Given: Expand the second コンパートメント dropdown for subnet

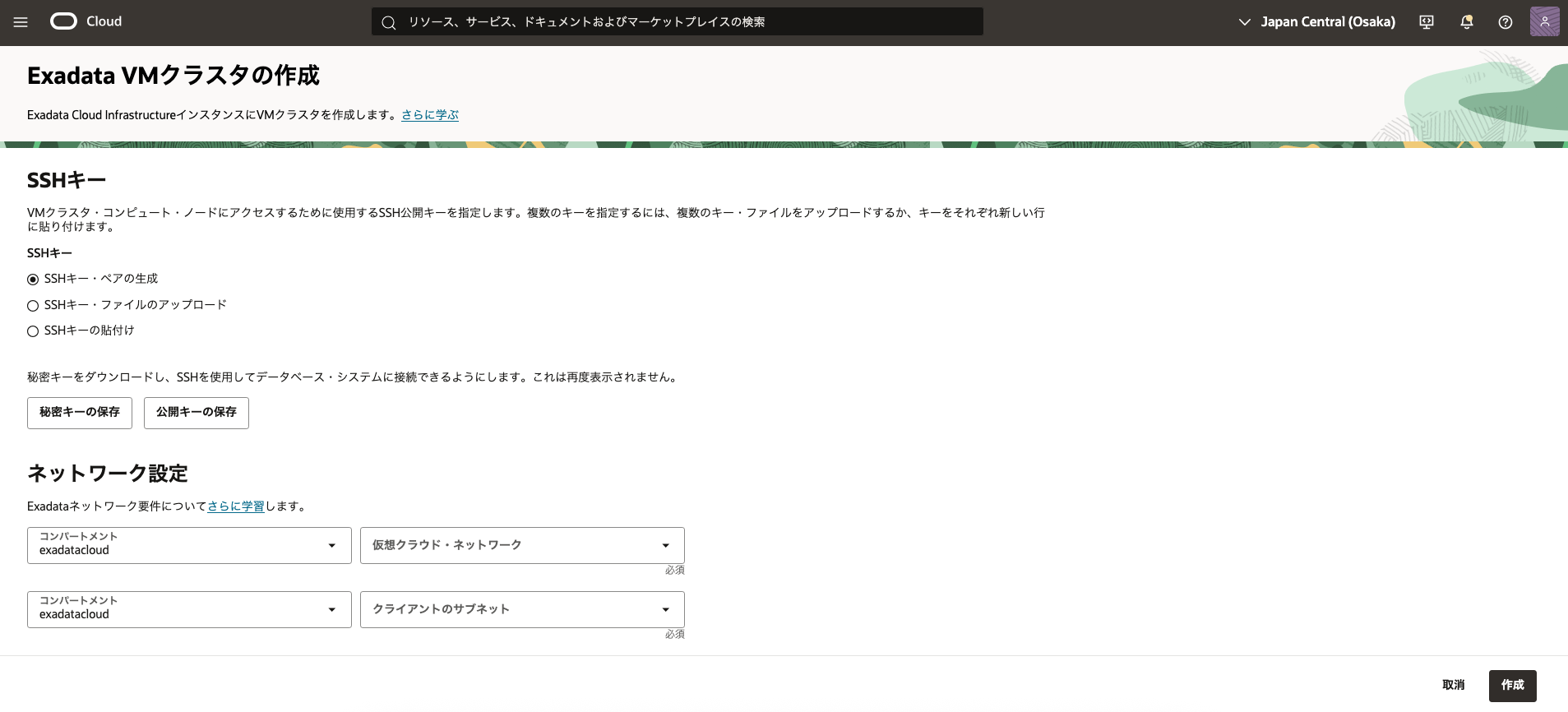Looking at the screenshot, I should [x=189, y=609].
